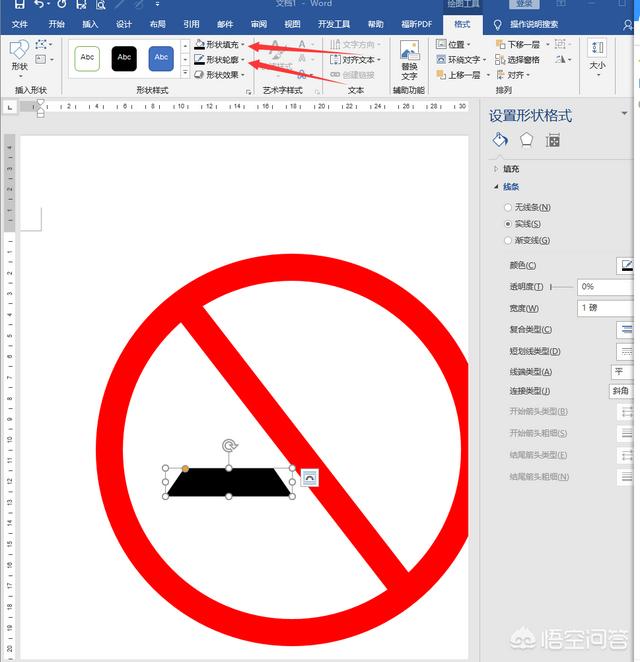Click the 选择窗格 selection pane button
The image size is (640, 662).
pyautogui.click(x=517, y=60)
